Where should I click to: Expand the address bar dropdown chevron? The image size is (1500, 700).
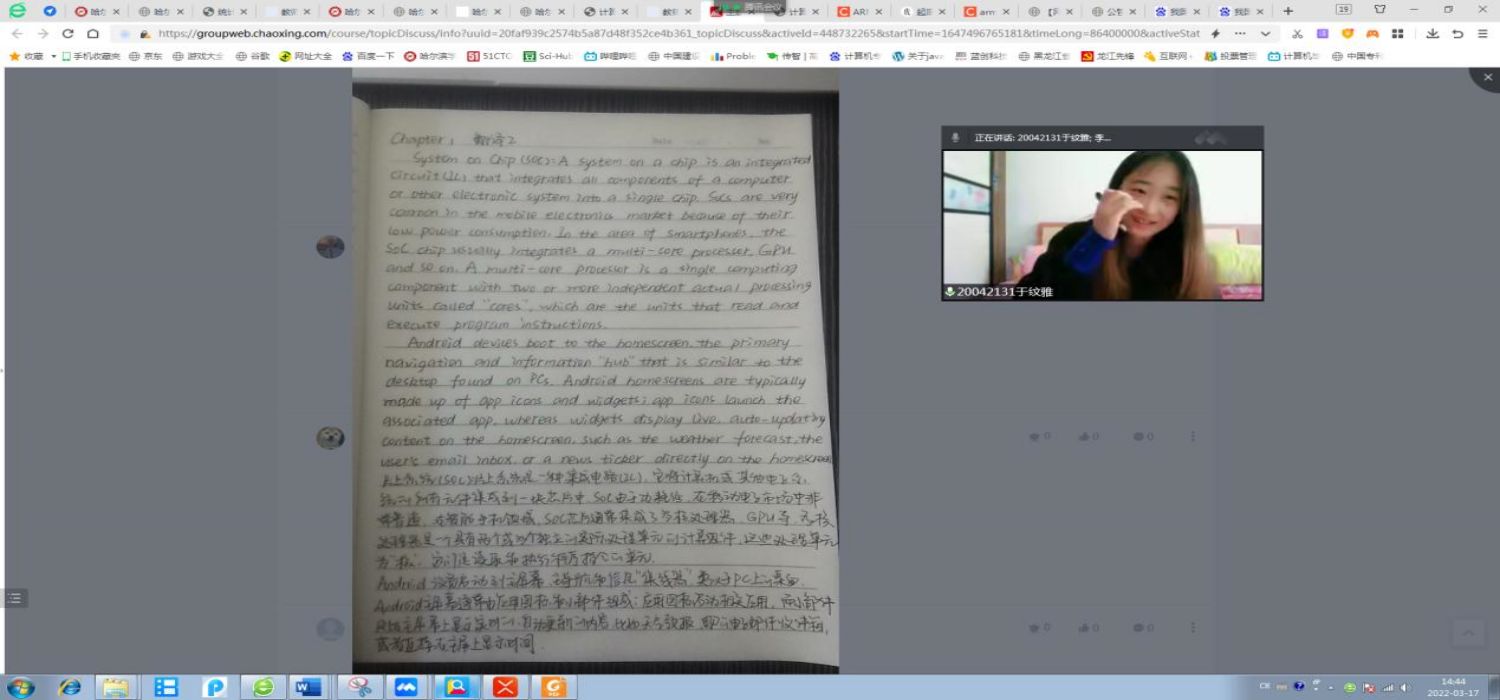[x=1267, y=33]
